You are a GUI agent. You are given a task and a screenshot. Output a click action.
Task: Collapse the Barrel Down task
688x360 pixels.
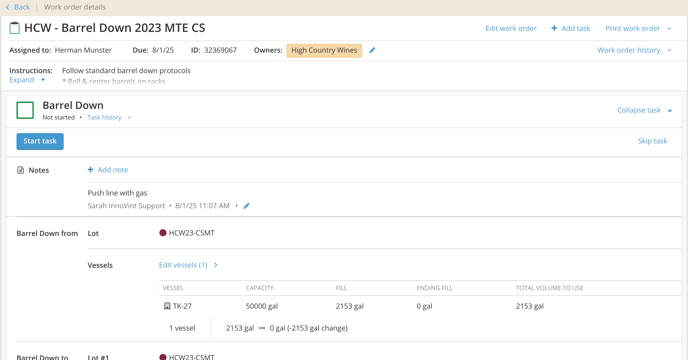click(x=639, y=110)
